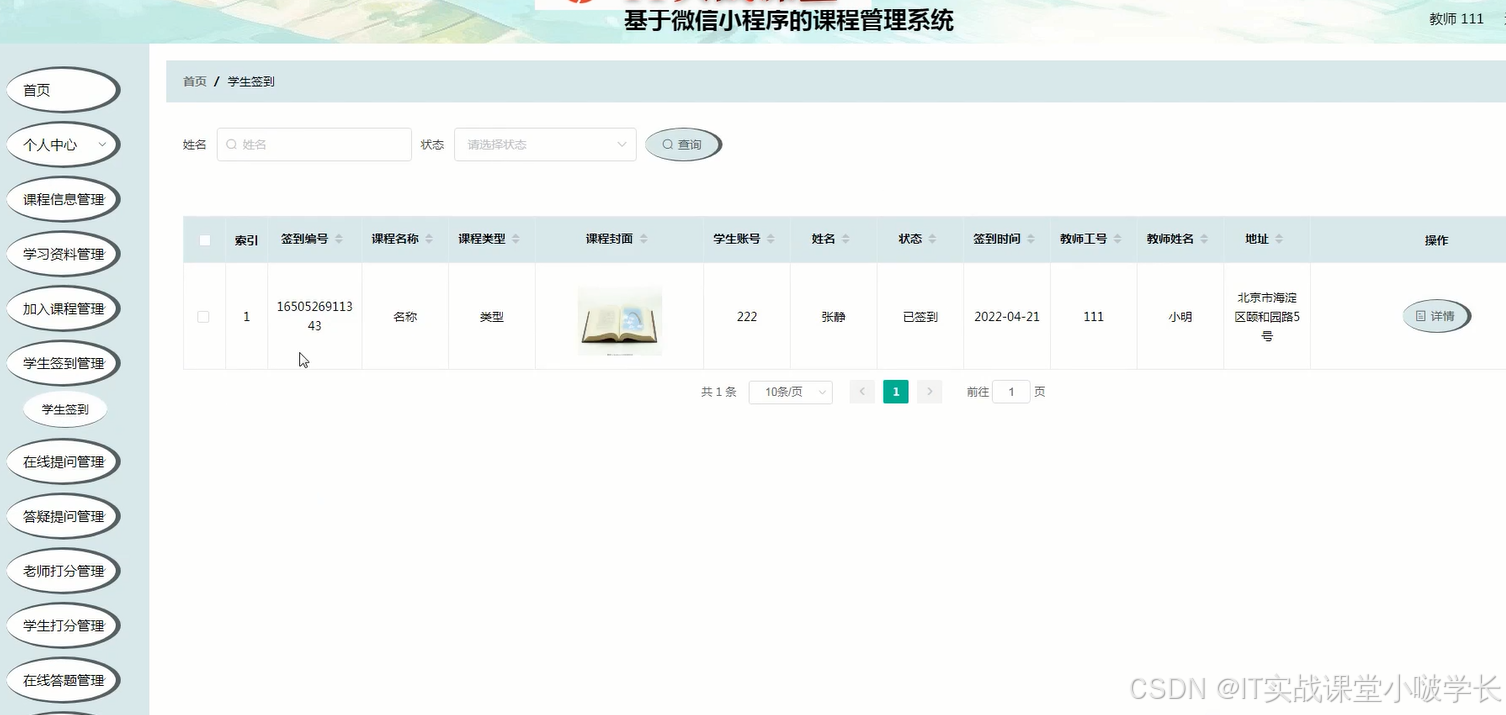The image size is (1506, 715).
Task: Open 老师打分管理 menu
Action: (63, 571)
